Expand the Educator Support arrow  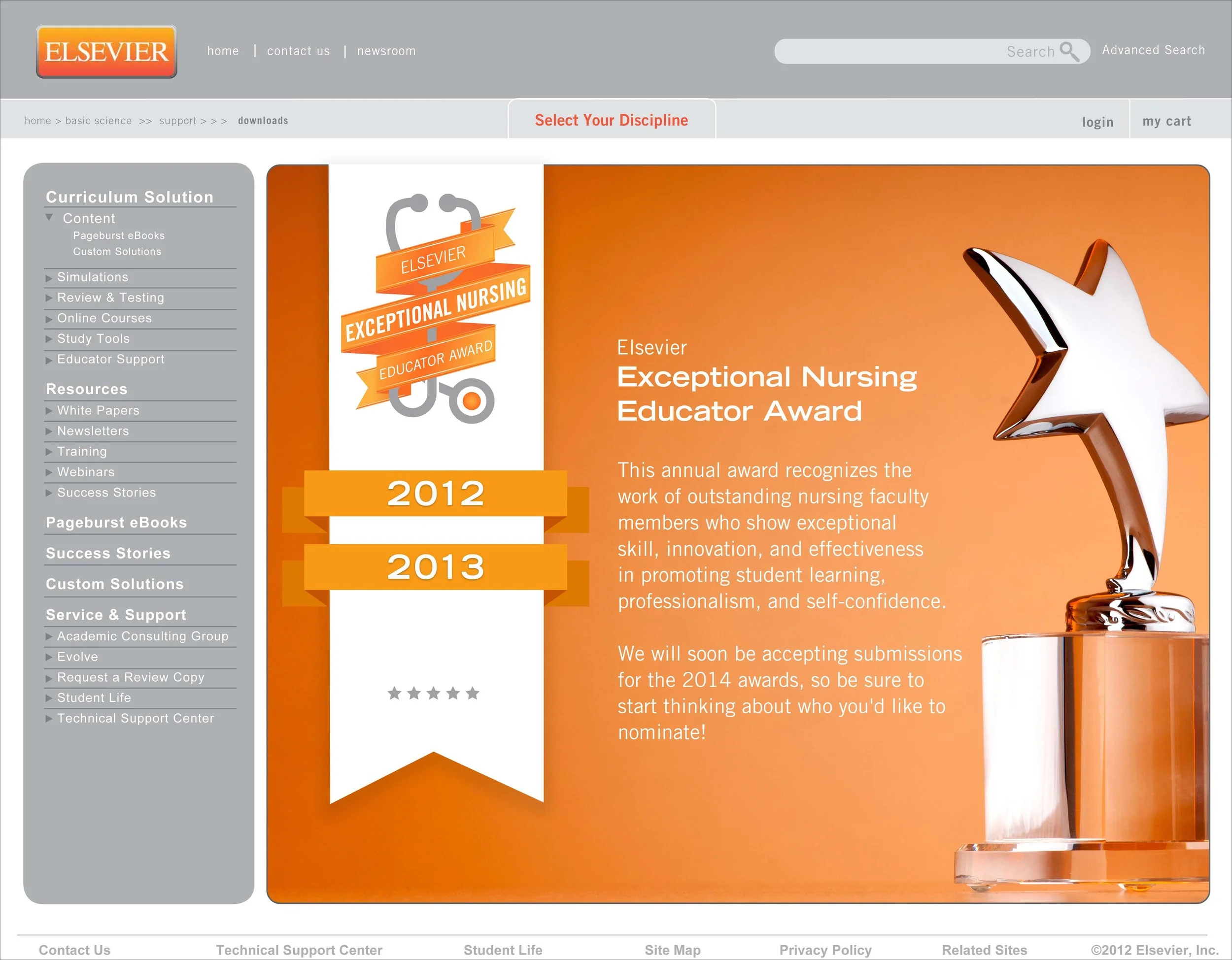(49, 360)
